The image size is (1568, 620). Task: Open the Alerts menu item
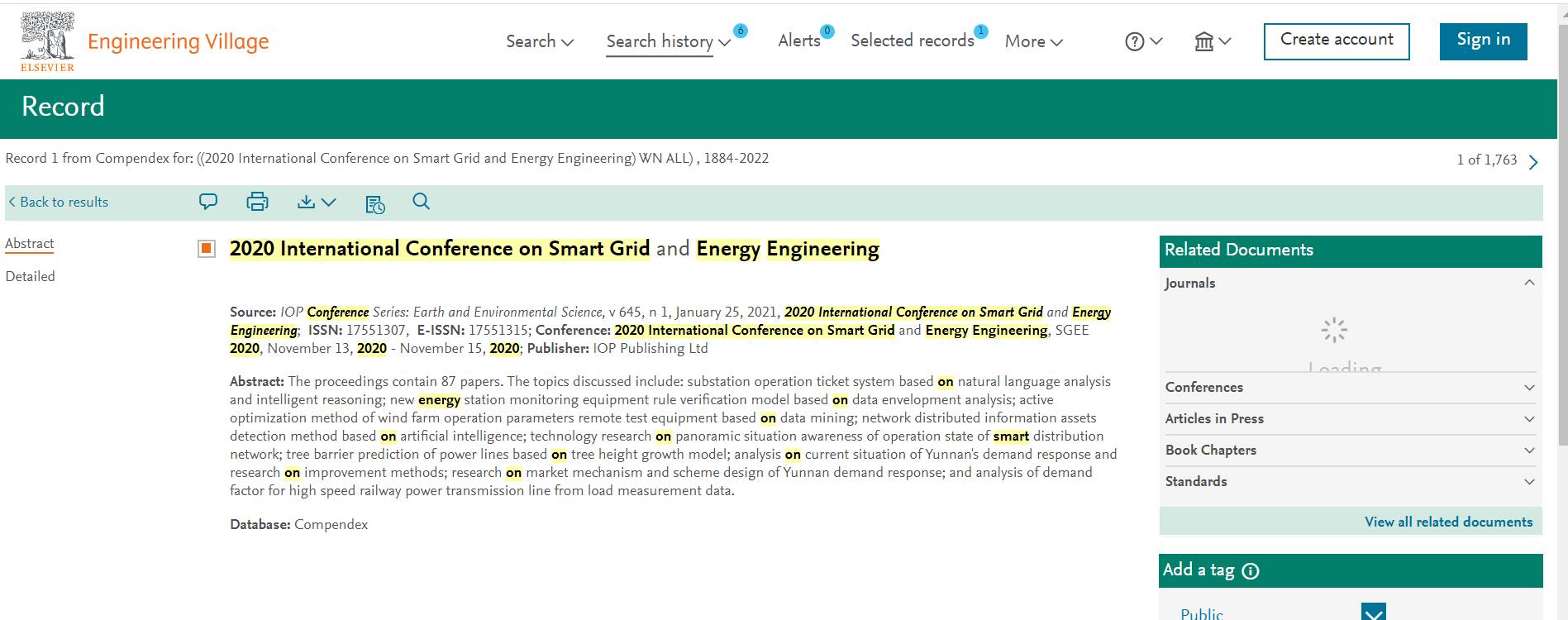(798, 41)
